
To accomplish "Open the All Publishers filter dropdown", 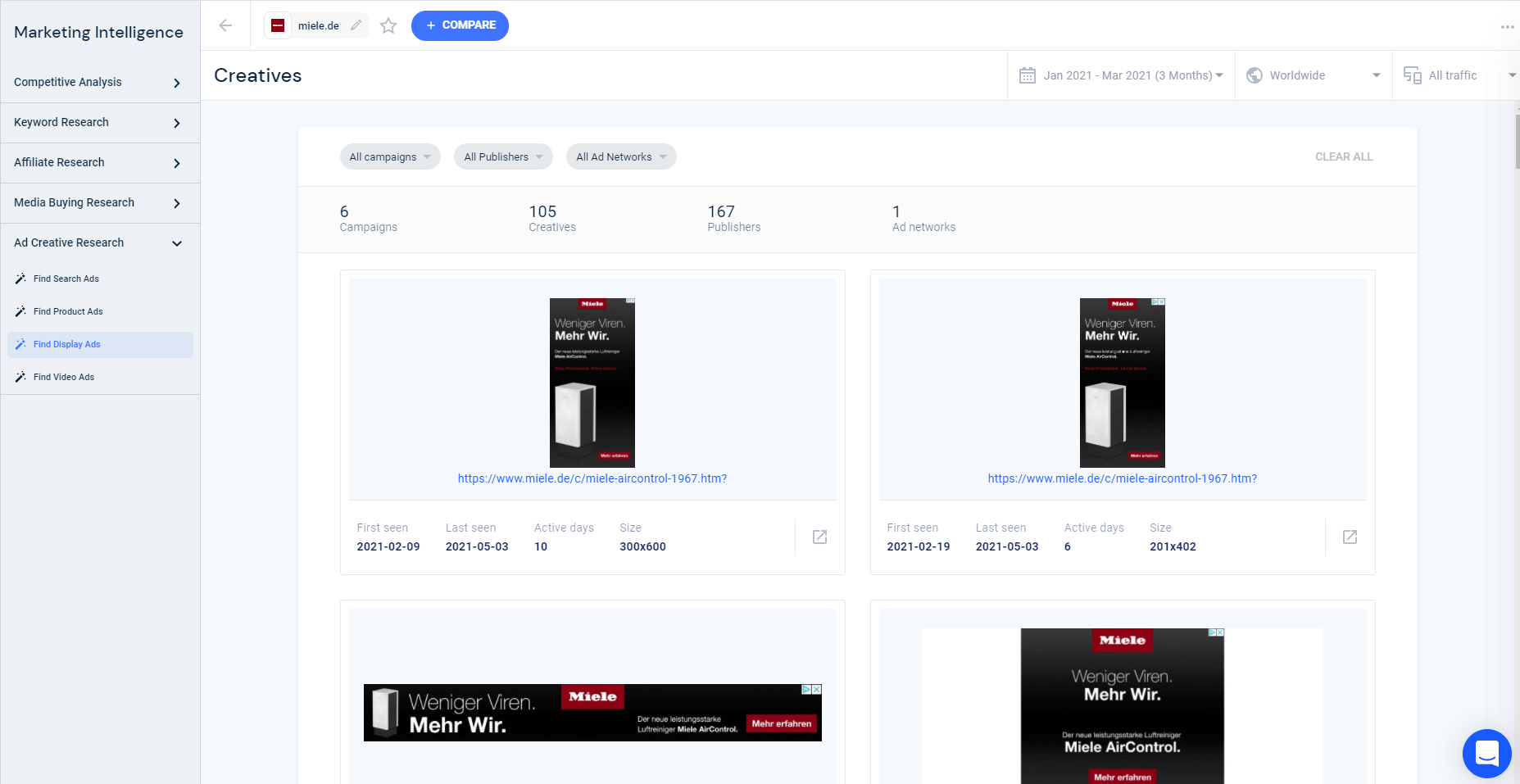I will (x=503, y=156).
